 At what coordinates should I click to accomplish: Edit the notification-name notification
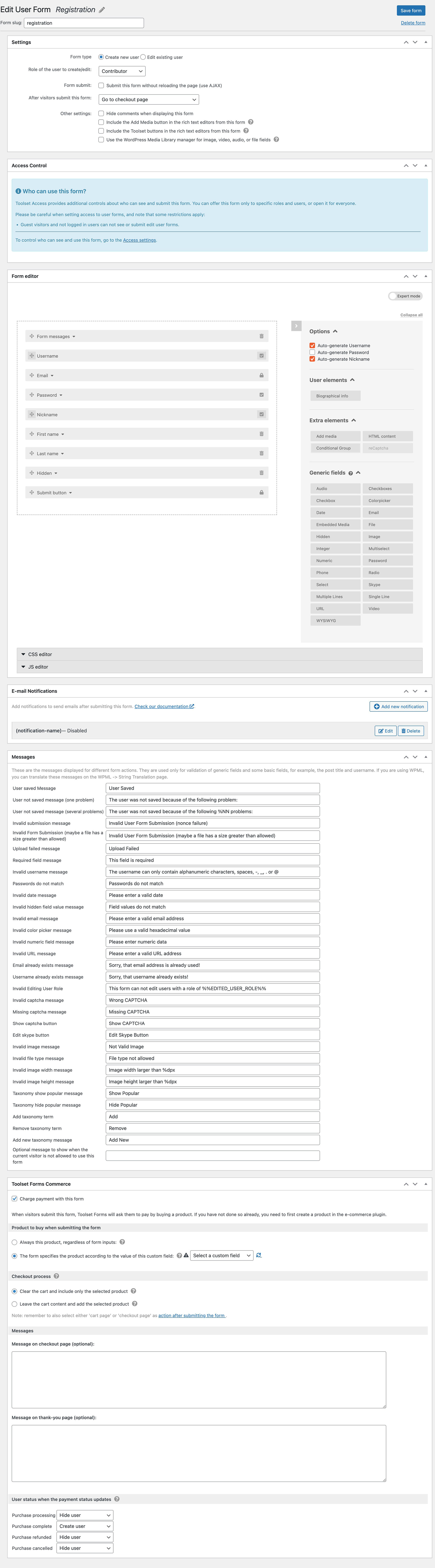coord(386,731)
